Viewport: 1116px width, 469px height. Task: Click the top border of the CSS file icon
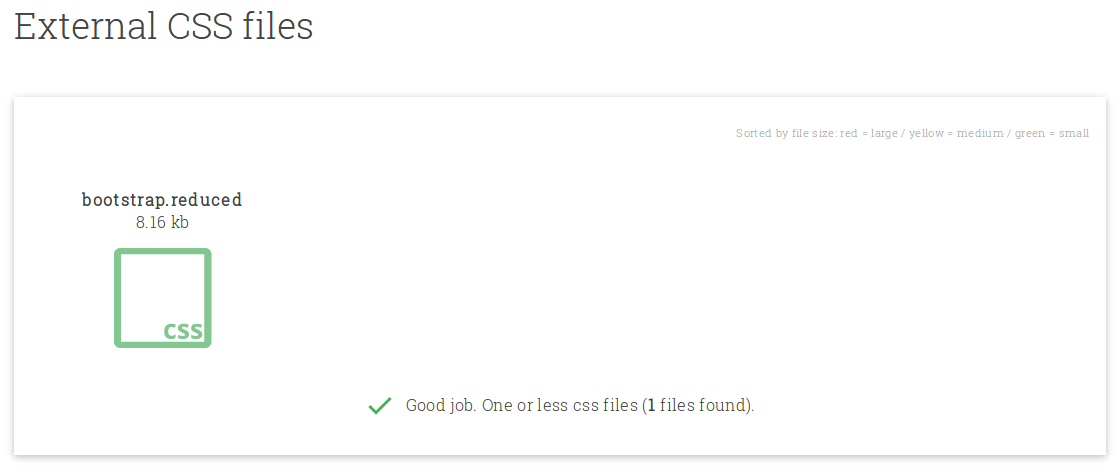click(x=163, y=252)
